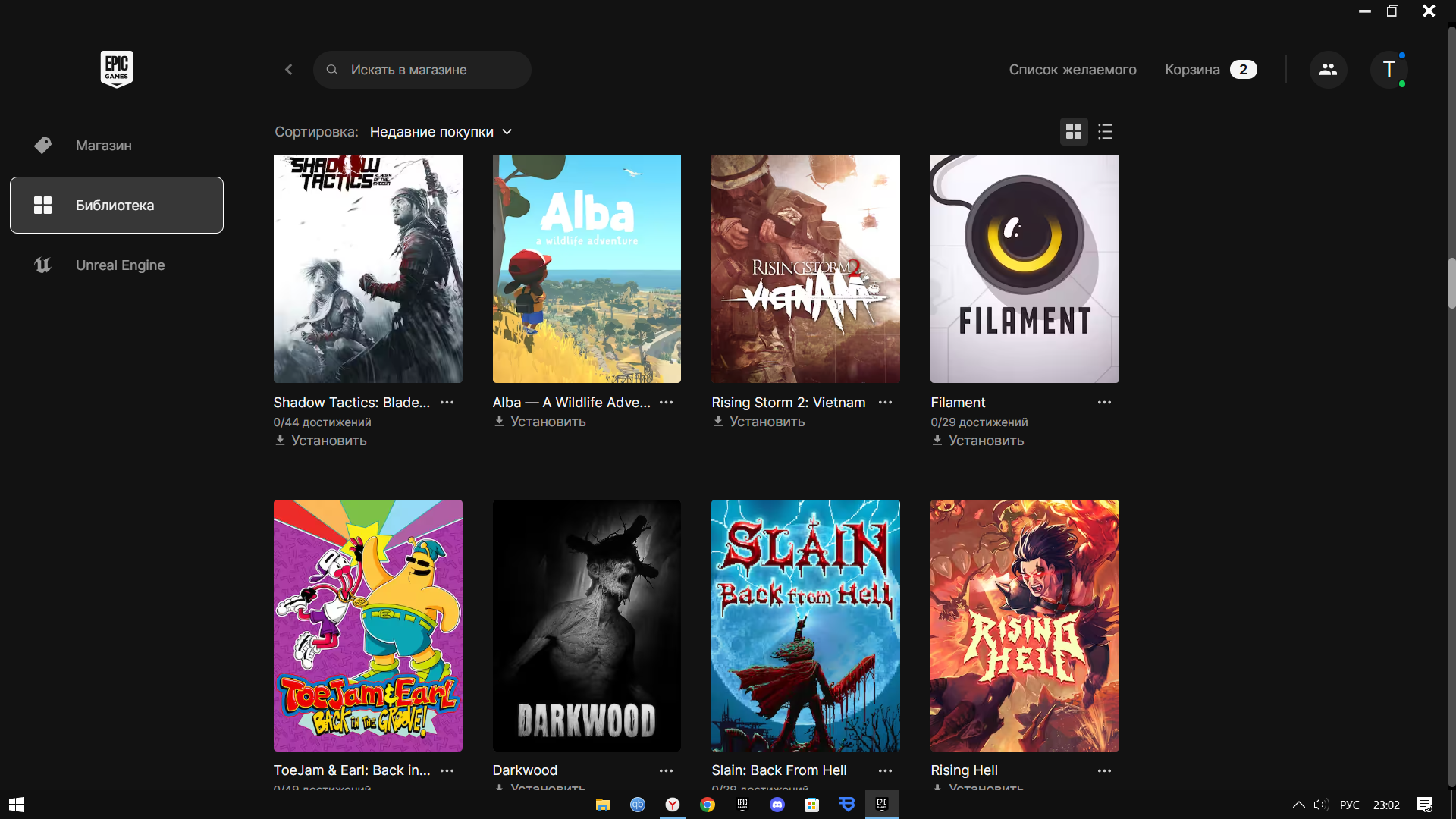
Task: Install Shadow Tactics via Установить
Action: point(321,441)
